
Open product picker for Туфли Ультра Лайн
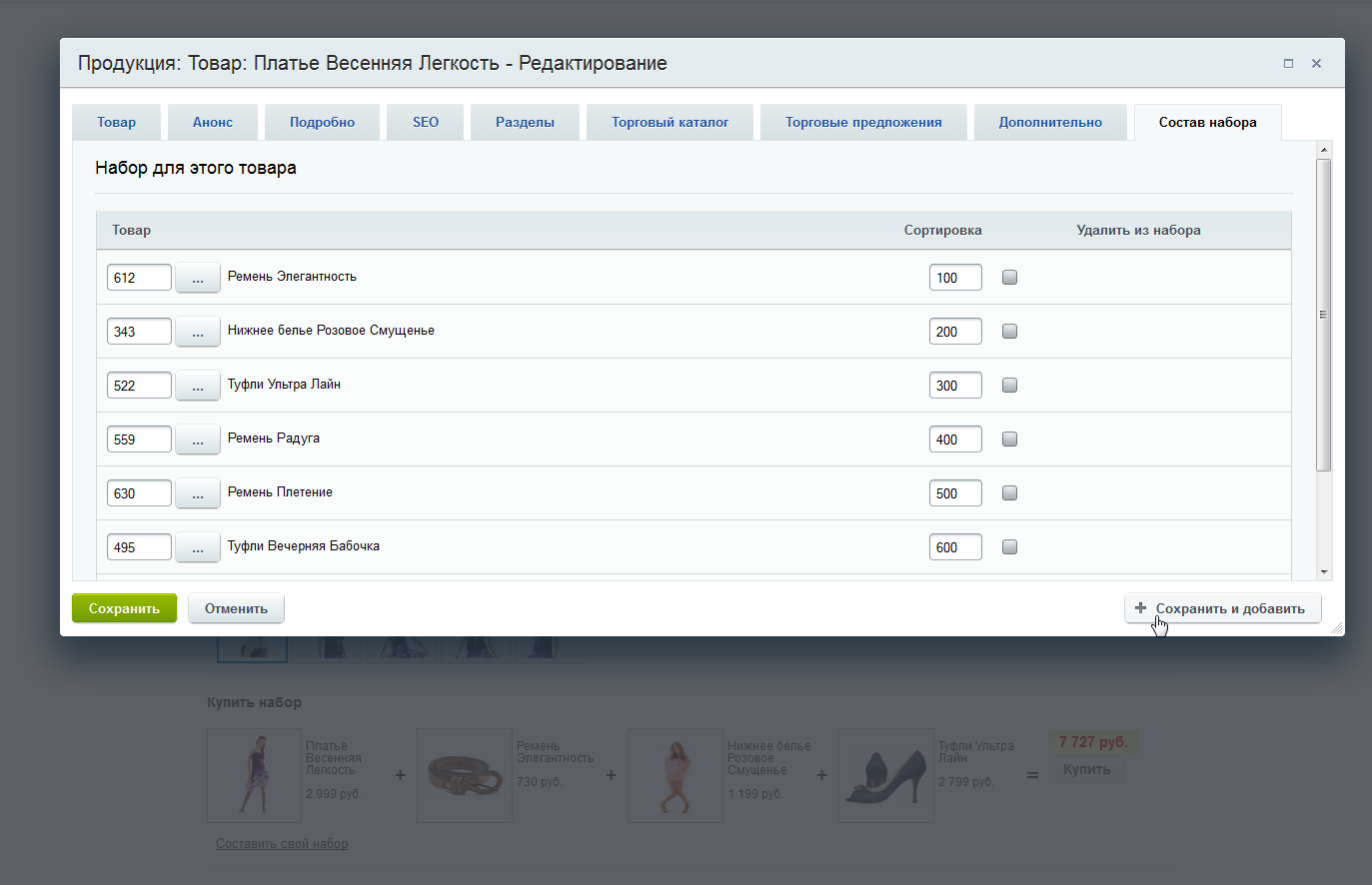coord(198,386)
